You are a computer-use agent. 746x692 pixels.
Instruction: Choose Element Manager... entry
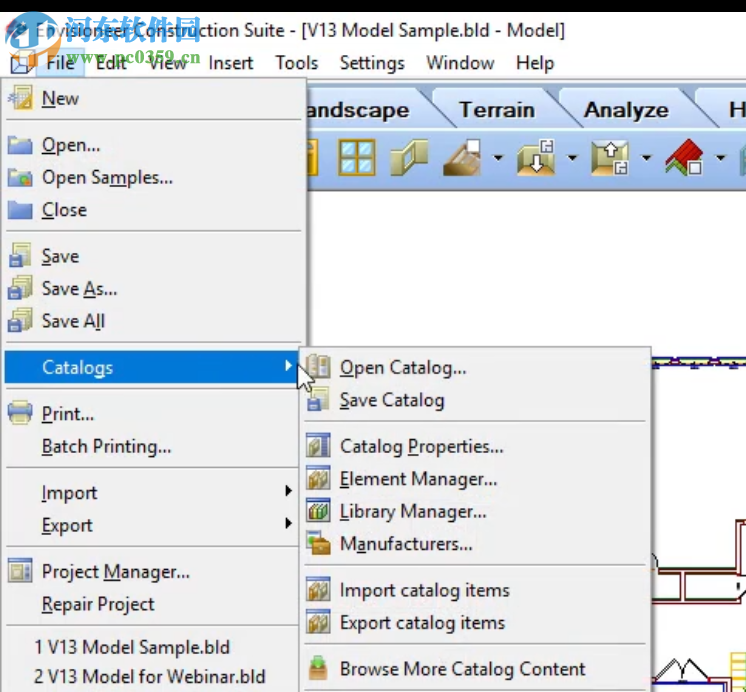477,478
